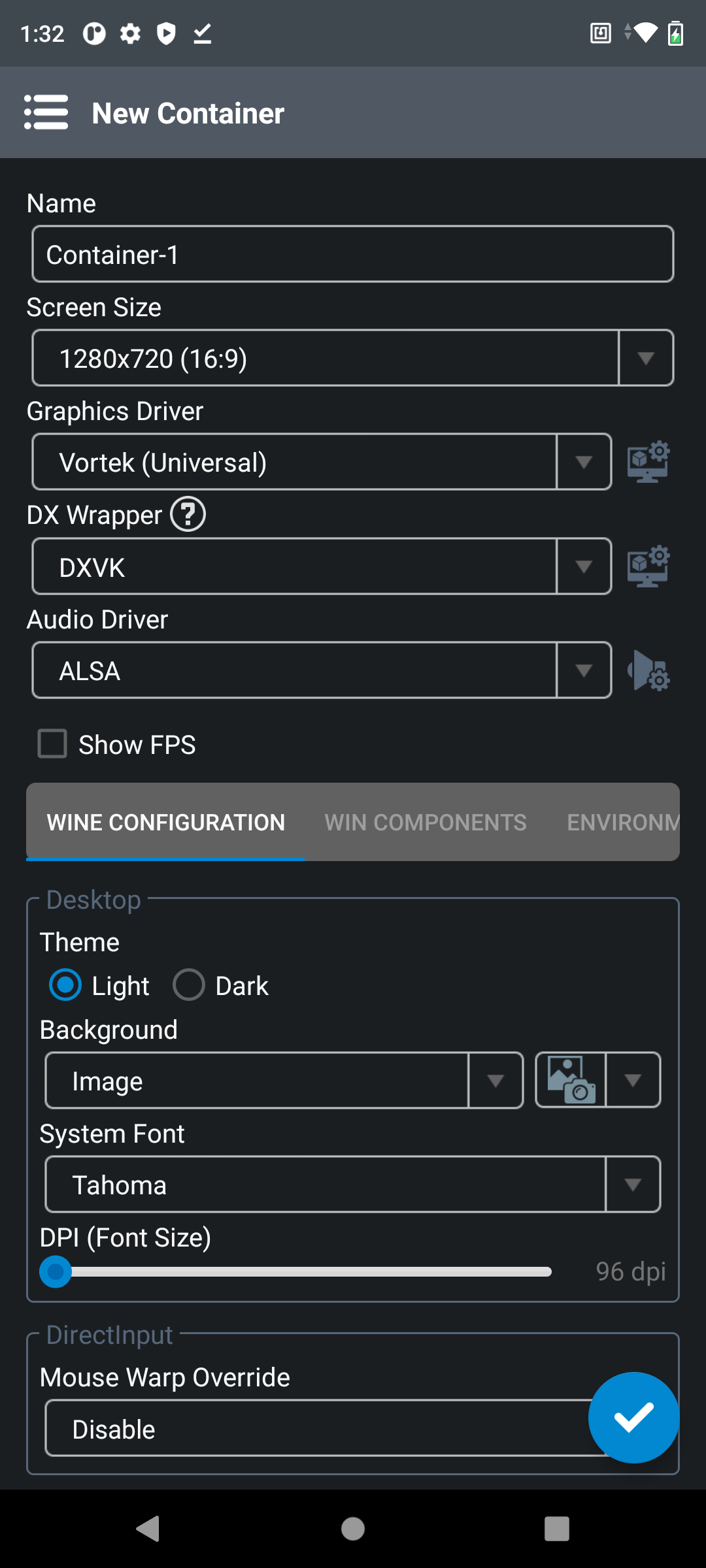Expand the Screen Size dropdown
Image resolution: width=706 pixels, height=1568 pixels.
click(353, 358)
